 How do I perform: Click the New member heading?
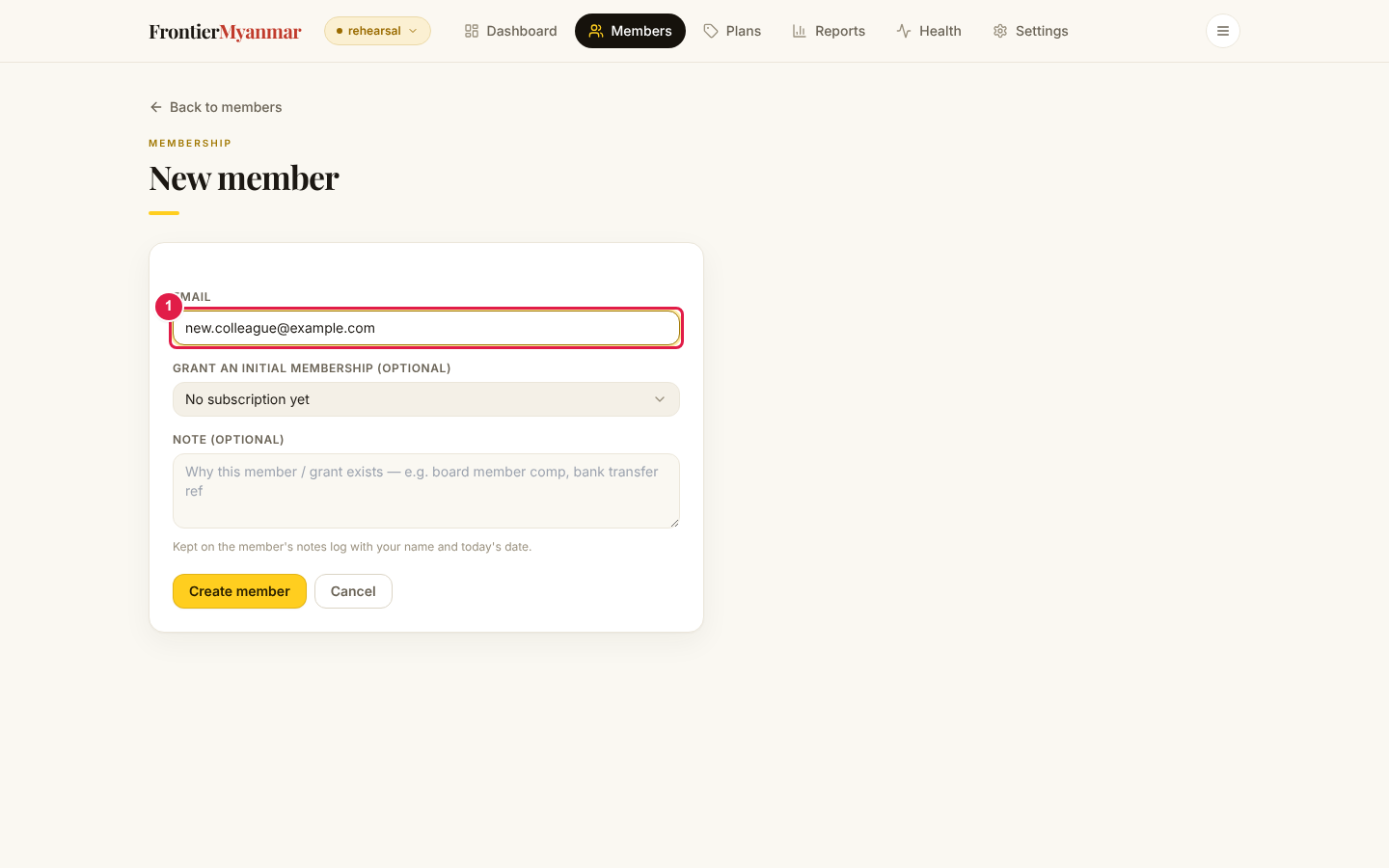tap(244, 177)
